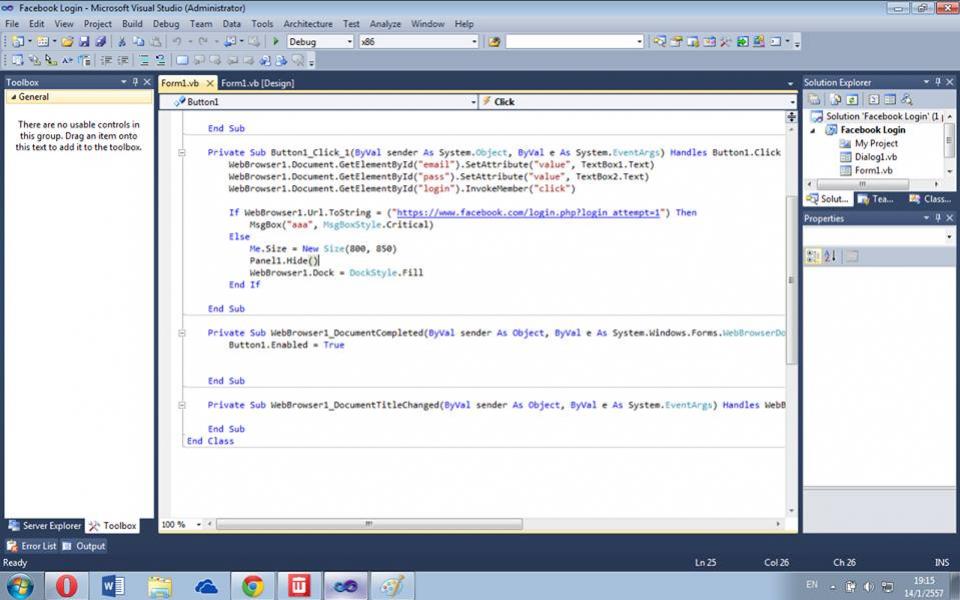This screenshot has width=960, height=600.
Task: Open Word from the Windows taskbar
Action: coord(113,587)
